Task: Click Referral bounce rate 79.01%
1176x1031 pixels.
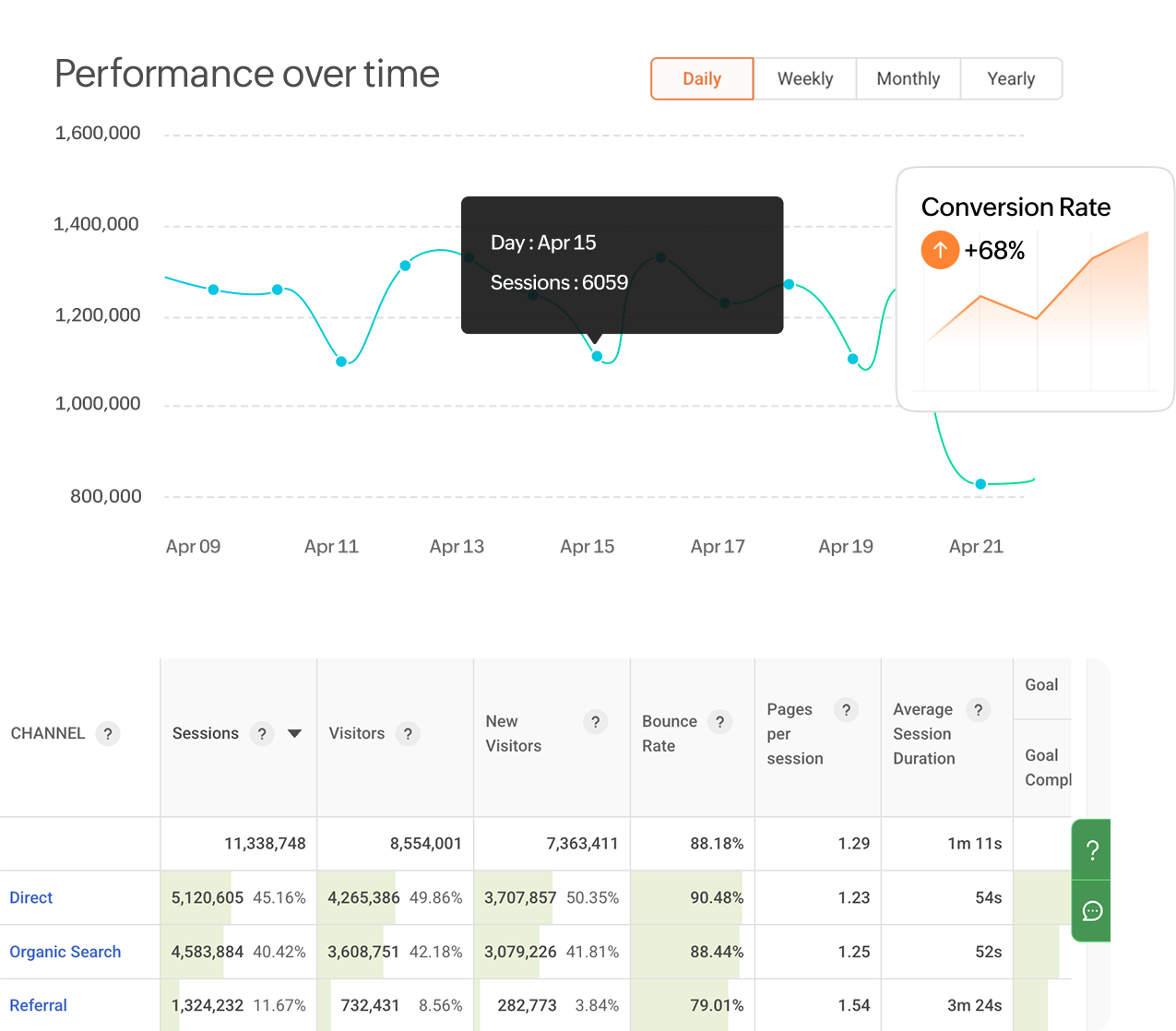Action: point(717,1005)
